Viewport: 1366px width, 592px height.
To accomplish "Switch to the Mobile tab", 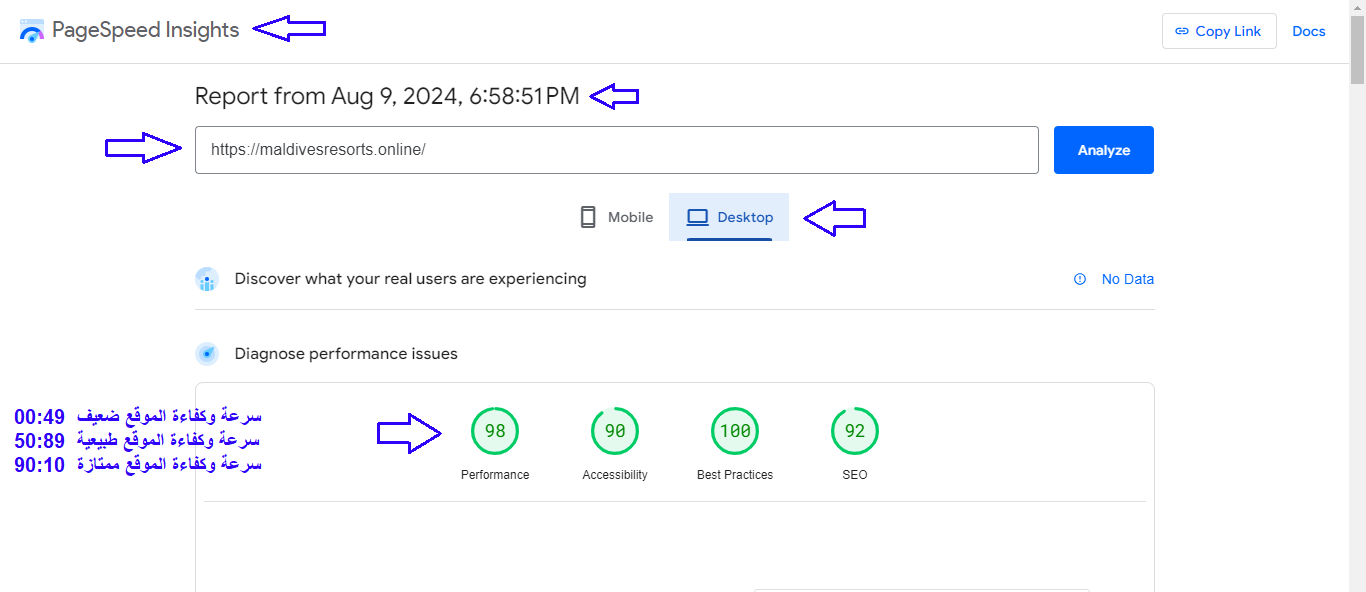I will [x=616, y=217].
